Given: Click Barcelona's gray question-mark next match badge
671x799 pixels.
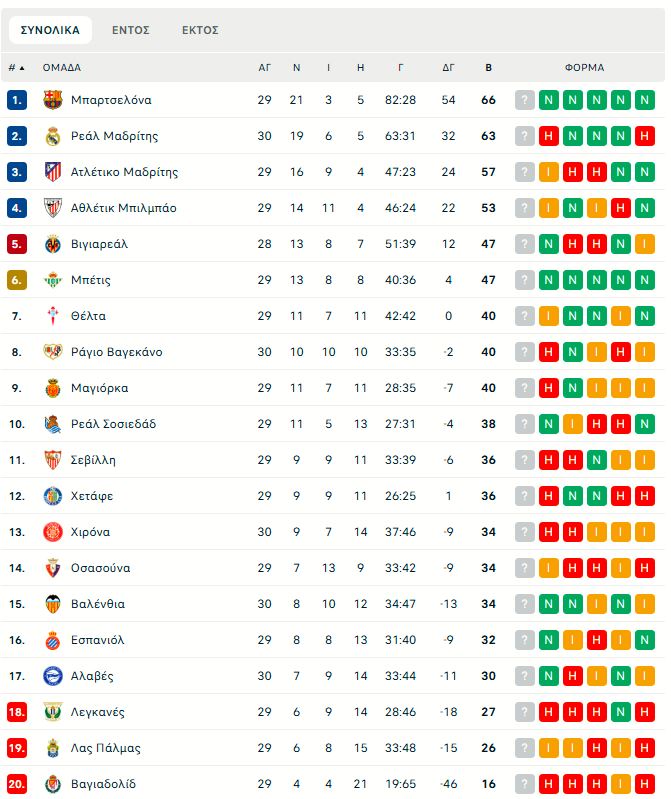Looking at the screenshot, I should [x=525, y=100].
